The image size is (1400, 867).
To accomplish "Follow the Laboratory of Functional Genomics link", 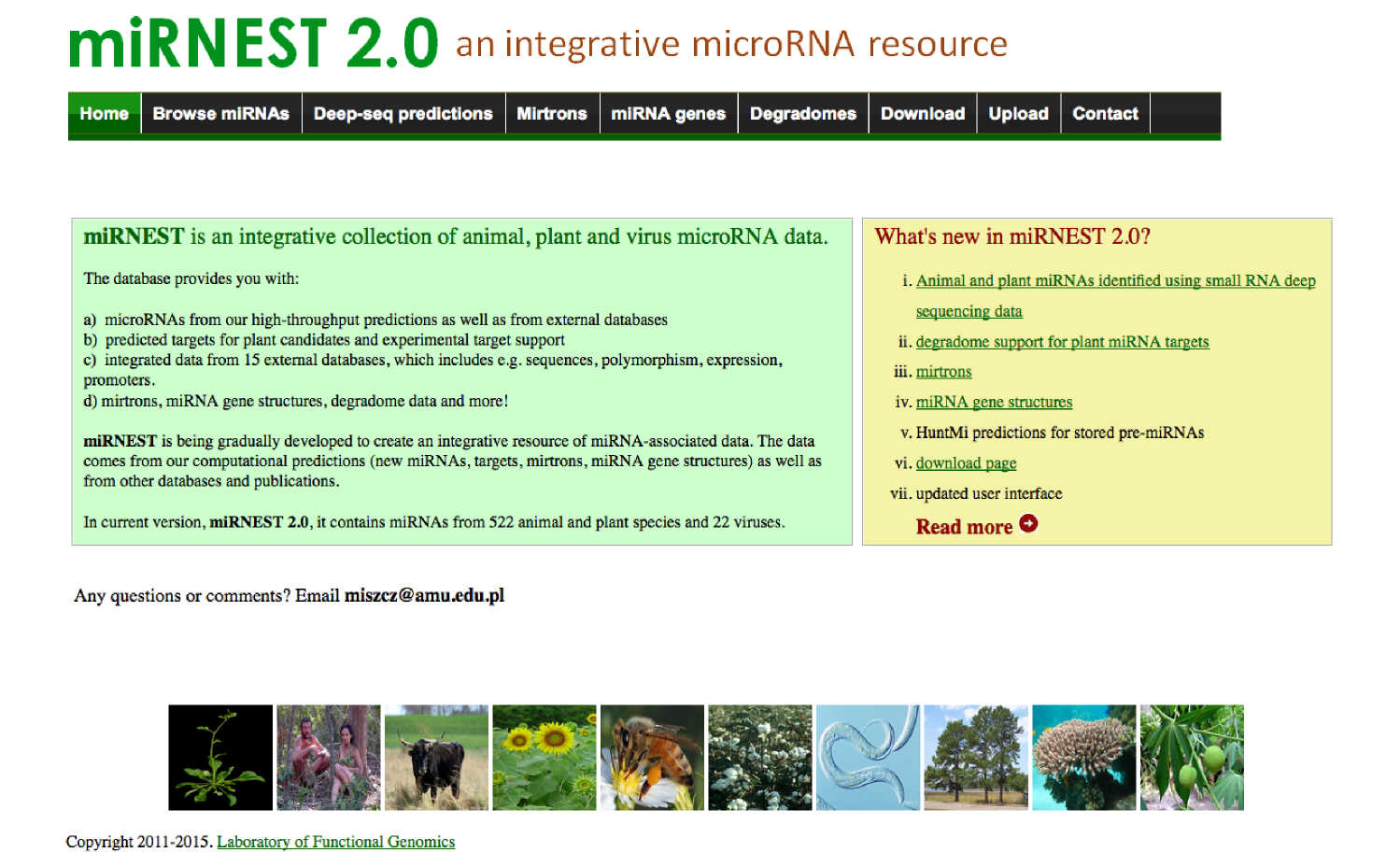I will 335,842.
